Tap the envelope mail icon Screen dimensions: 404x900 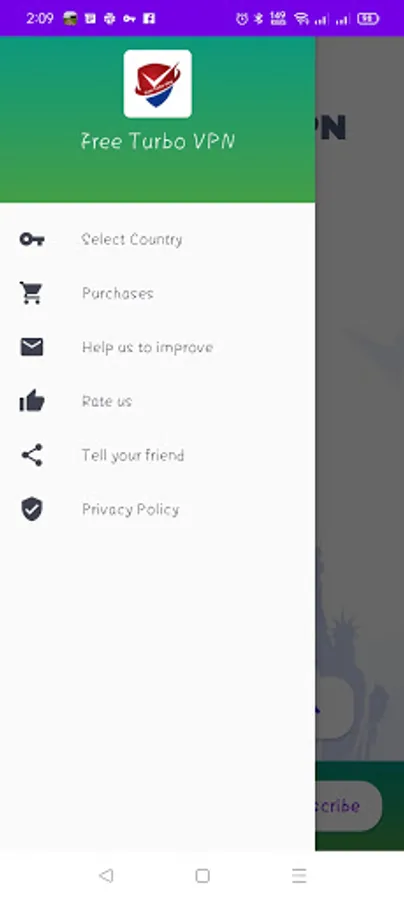tap(32, 347)
